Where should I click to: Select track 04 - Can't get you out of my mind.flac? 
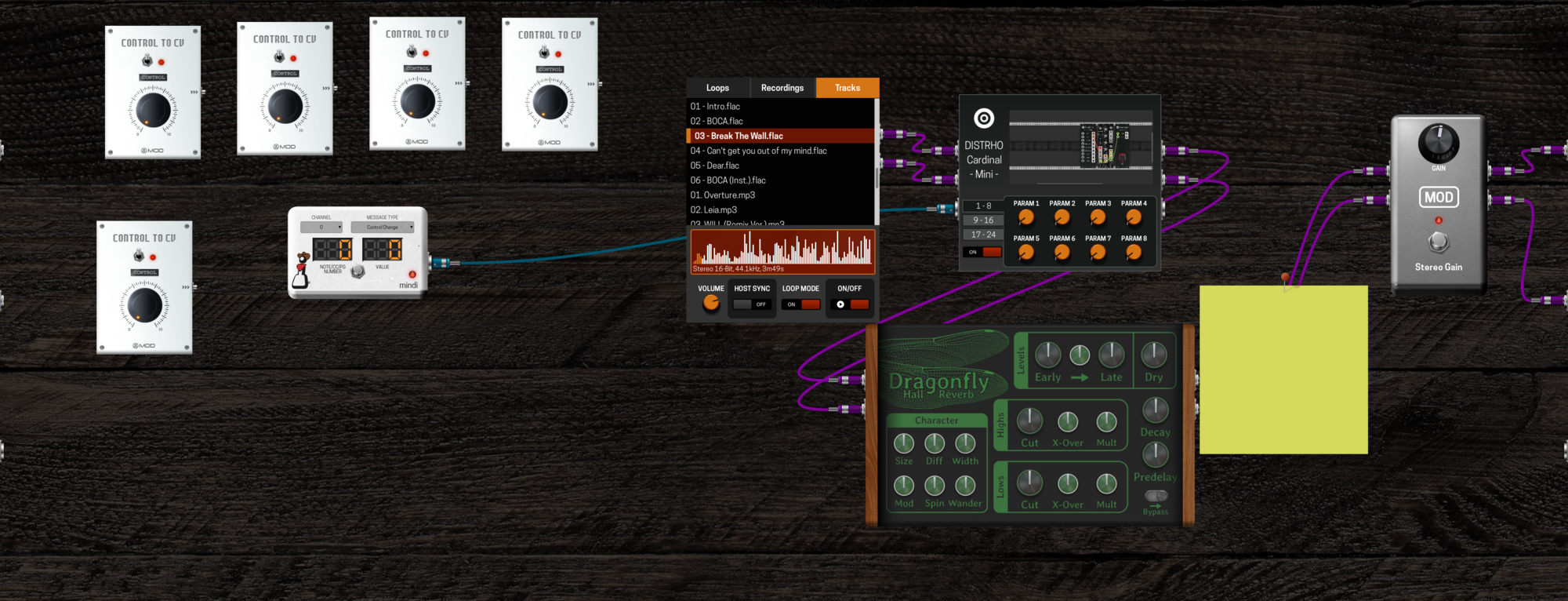click(780, 151)
